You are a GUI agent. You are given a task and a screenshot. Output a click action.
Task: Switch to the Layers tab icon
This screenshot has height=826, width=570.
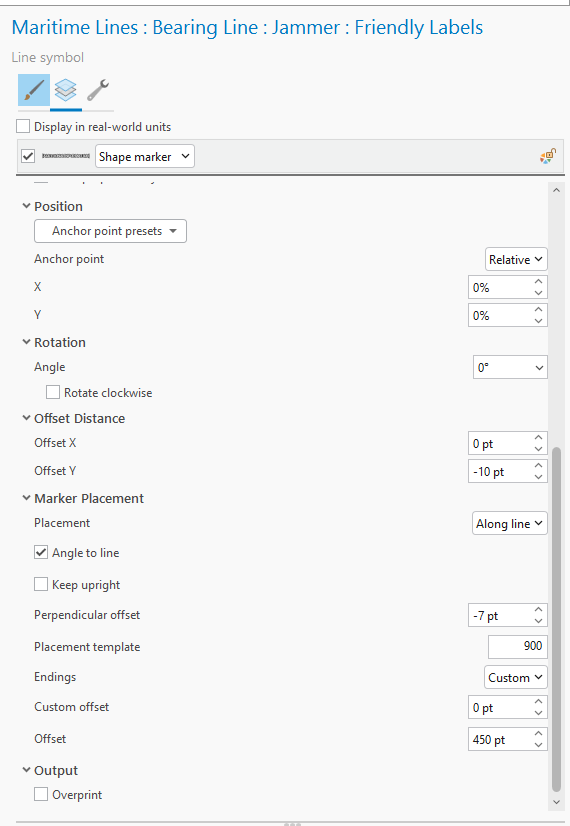66,90
